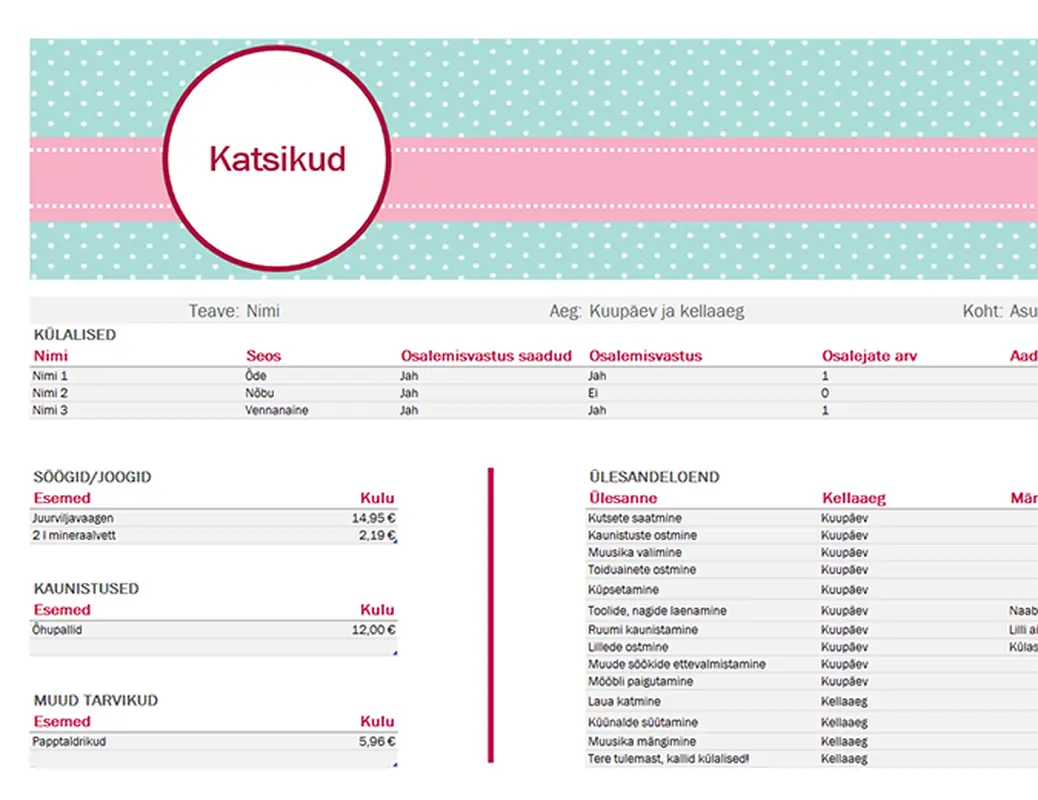
Task: Click the Muude söökide ettevalmistamine task
Action: (x=677, y=664)
